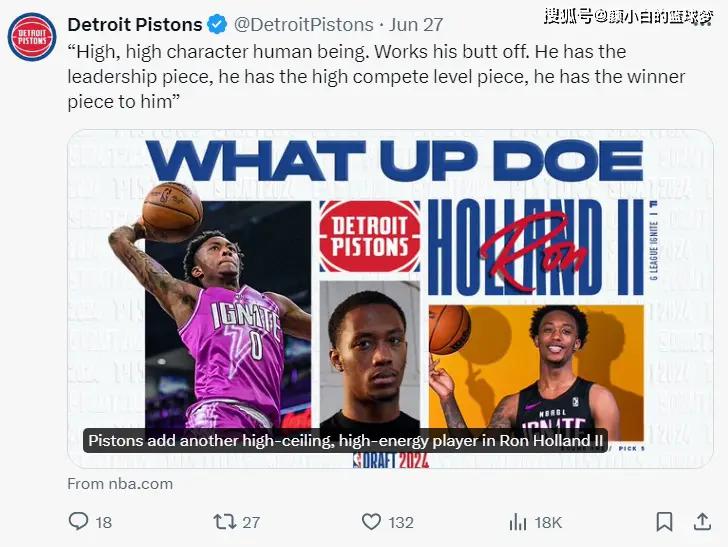This screenshot has height=547, width=728.
Task: Reply to the tweet via comment icon
Action: (79, 521)
